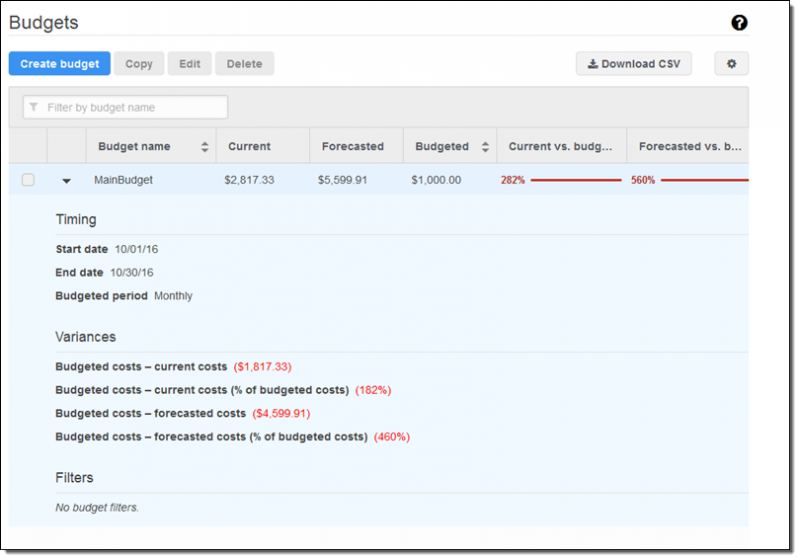Click the Variances section heading
Image resolution: width=800 pixels, height=560 pixels.
pos(86,337)
